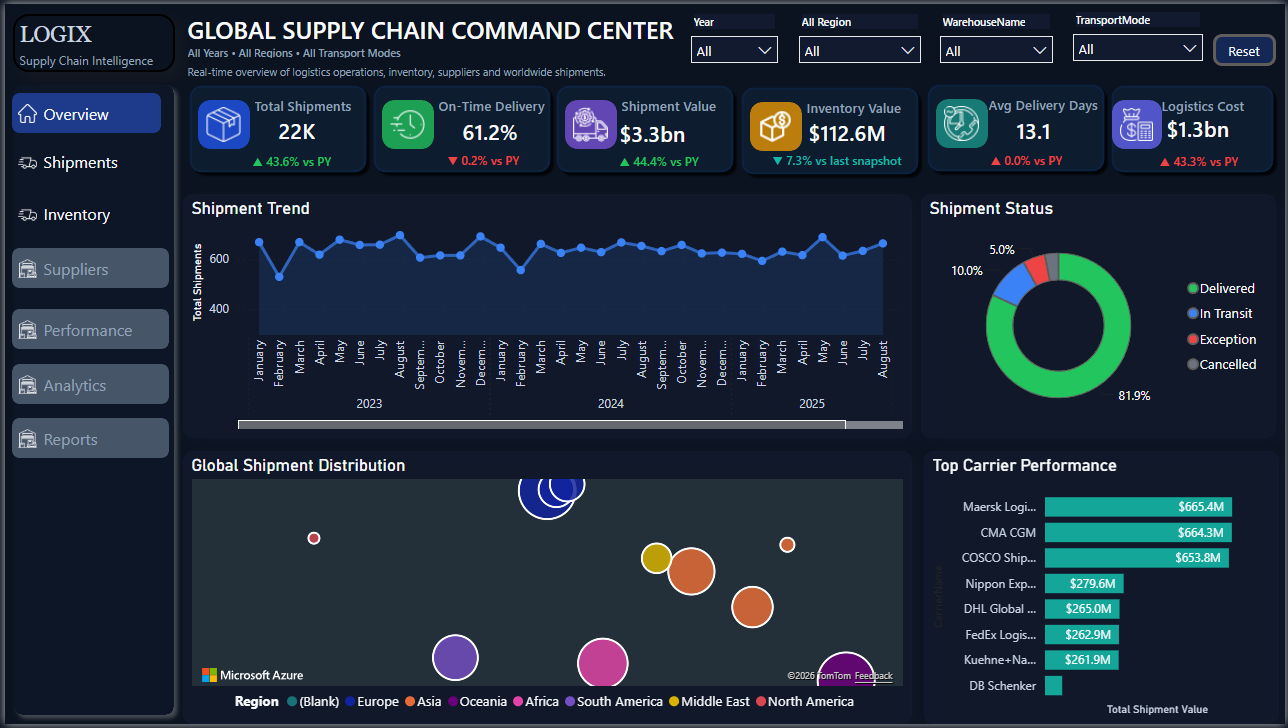Expand the All Region dropdown
Screen dimensions: 1288x728
coord(859,50)
